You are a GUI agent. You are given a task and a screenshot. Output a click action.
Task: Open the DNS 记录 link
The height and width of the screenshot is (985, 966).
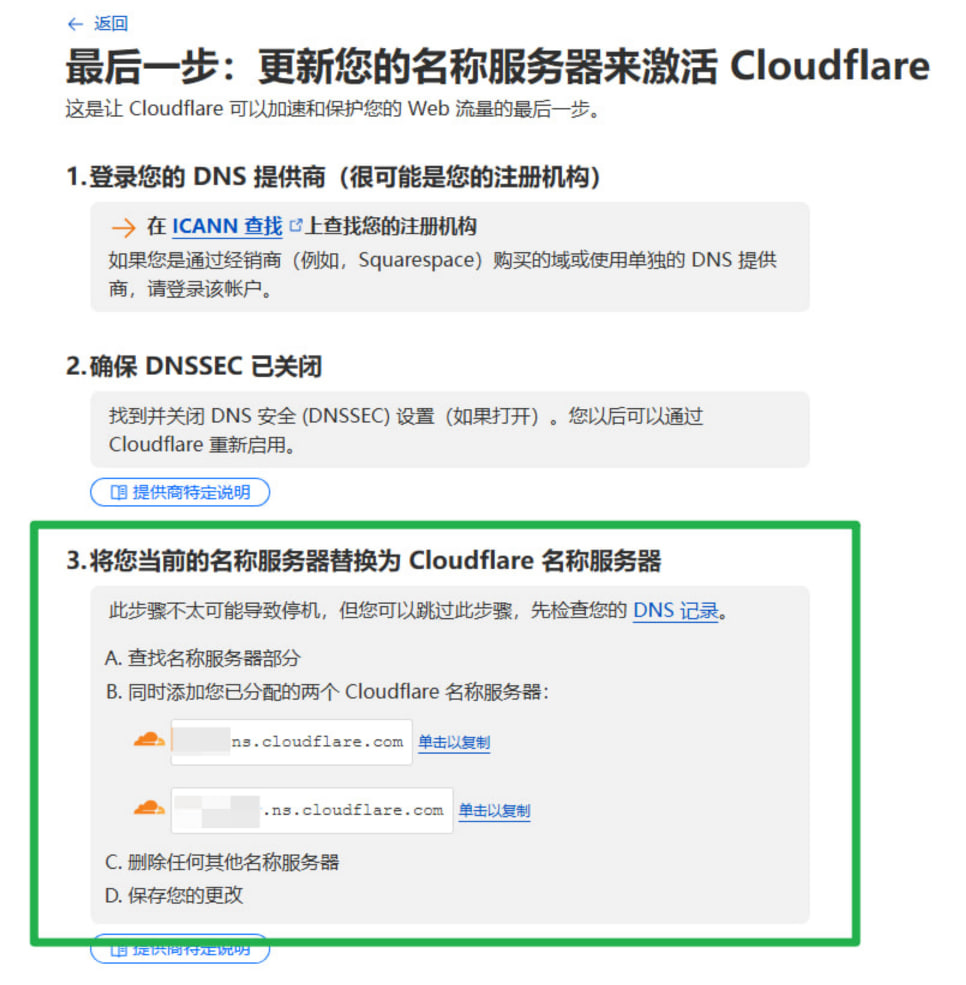coord(676,611)
